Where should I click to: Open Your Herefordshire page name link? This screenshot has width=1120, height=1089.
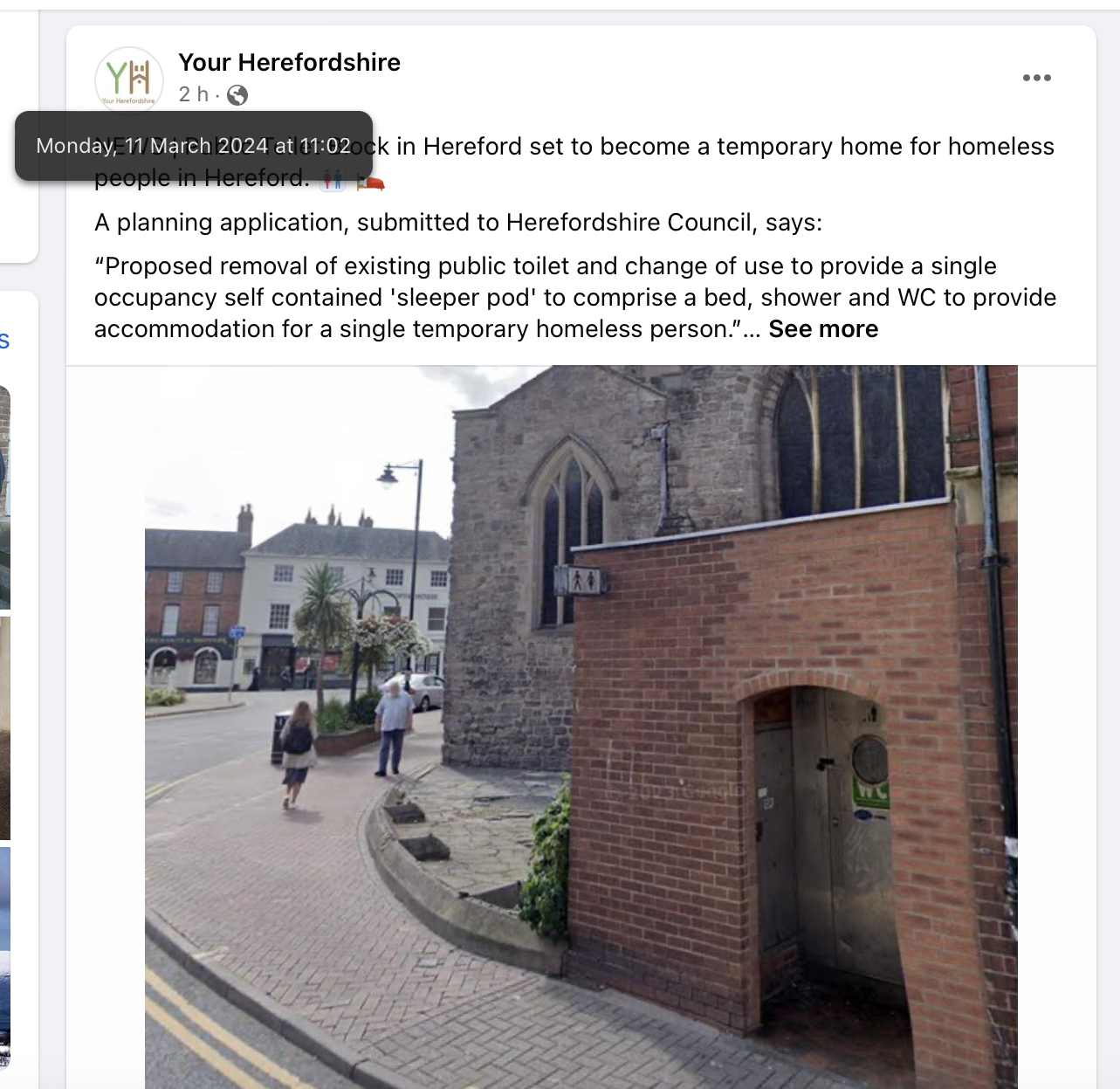290,62
